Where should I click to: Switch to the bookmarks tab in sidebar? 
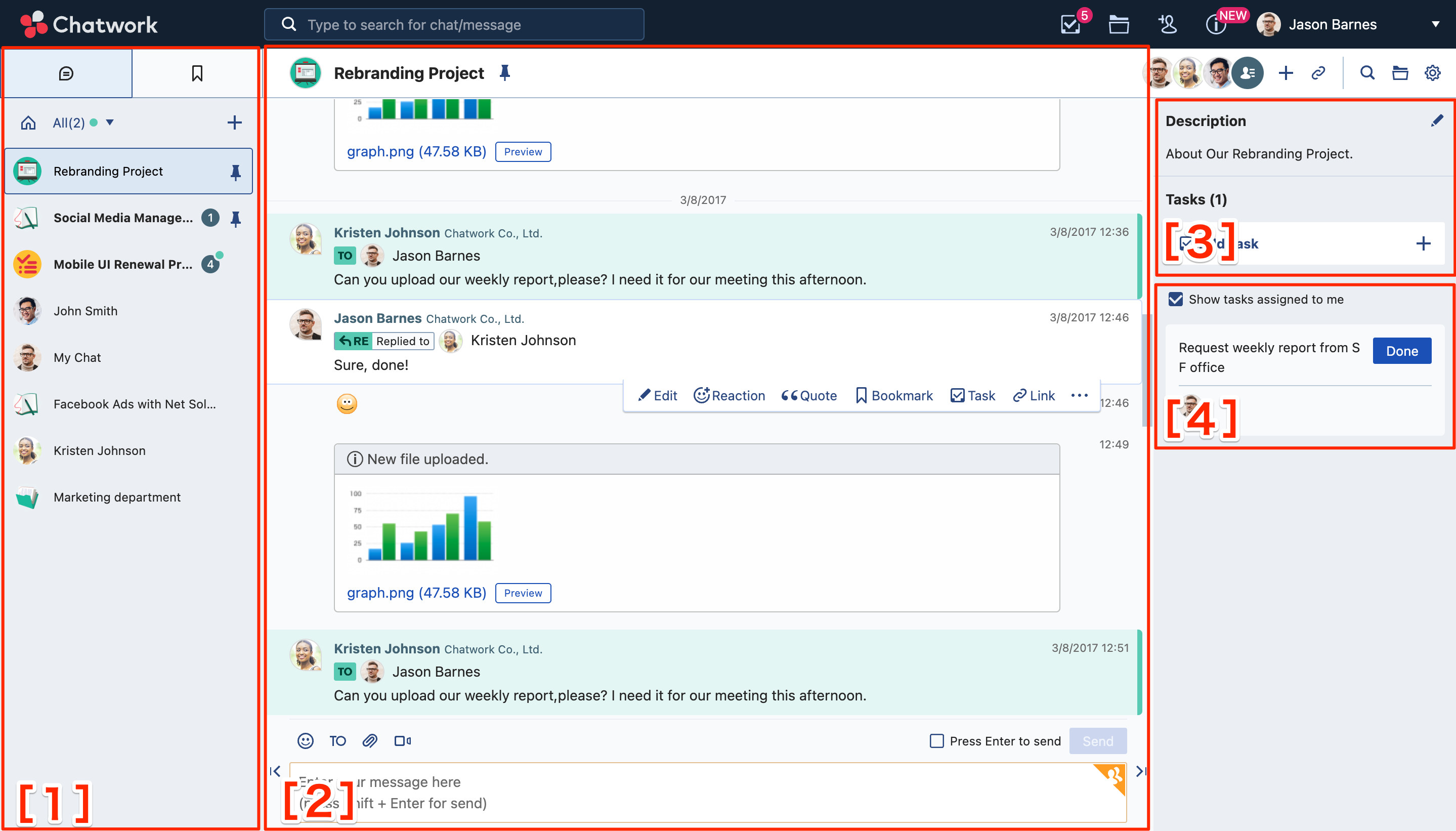coord(196,72)
